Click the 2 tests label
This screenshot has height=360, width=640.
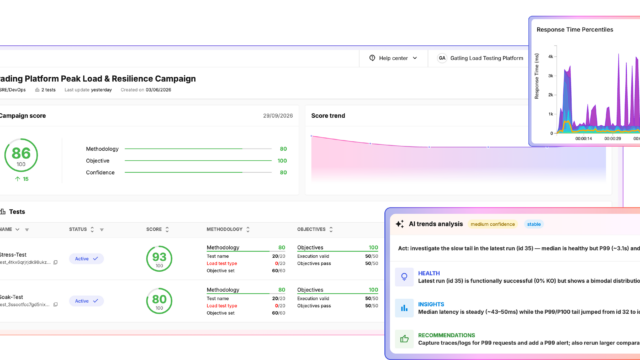[x=45, y=90]
